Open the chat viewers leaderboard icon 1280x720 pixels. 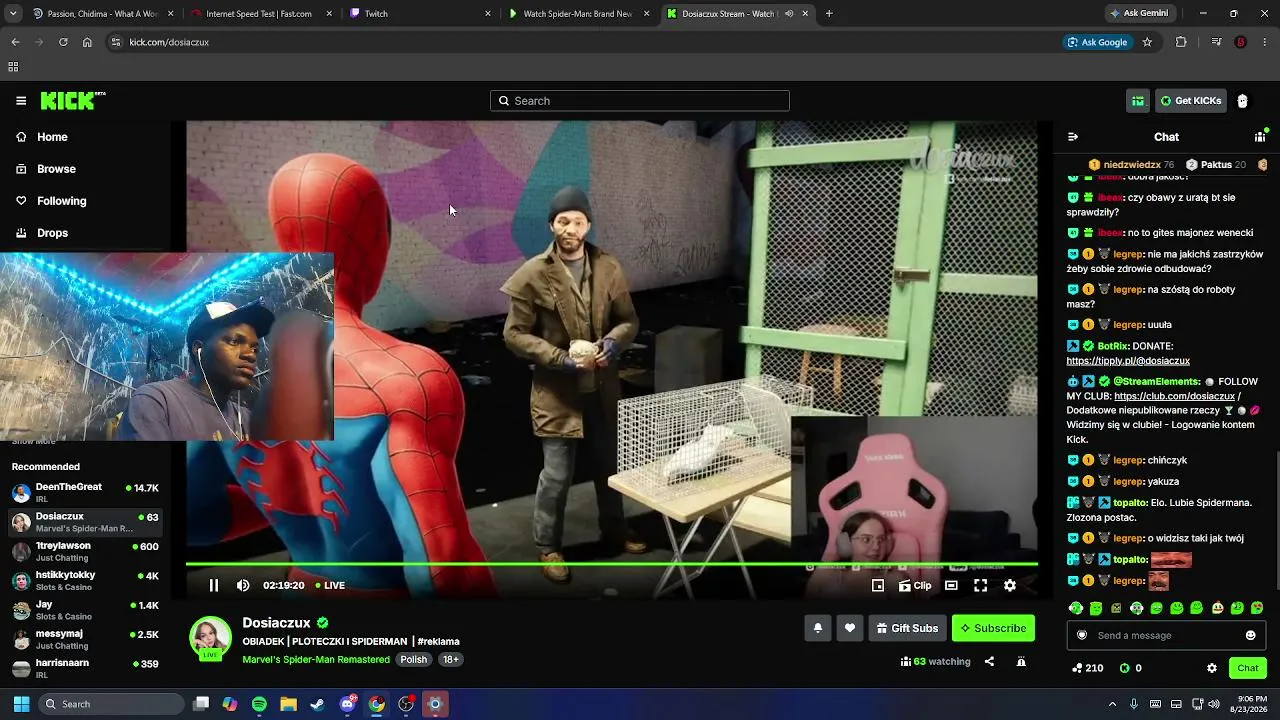(1260, 137)
